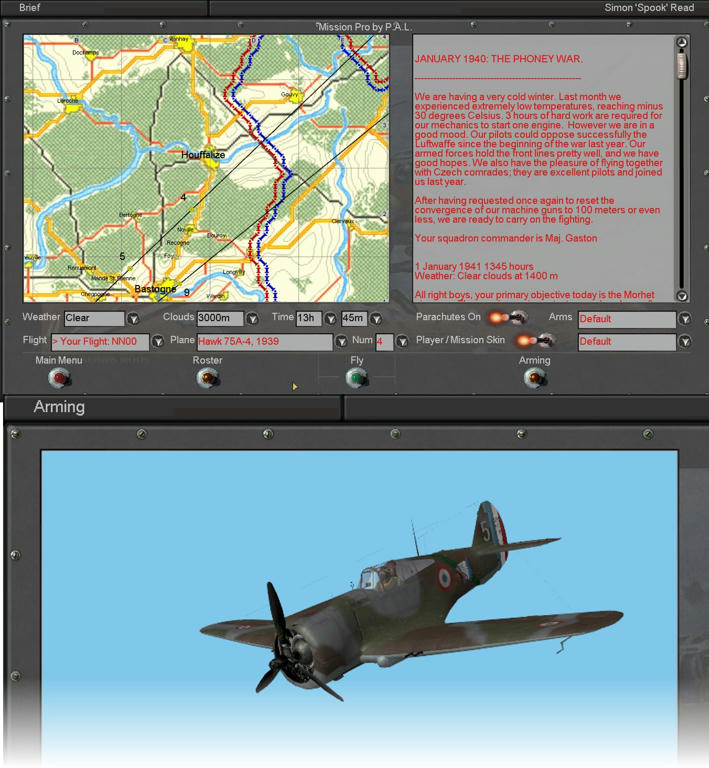The width and height of the screenshot is (709, 768).
Task: Open Arming via its round button
Action: pyautogui.click(x=535, y=378)
